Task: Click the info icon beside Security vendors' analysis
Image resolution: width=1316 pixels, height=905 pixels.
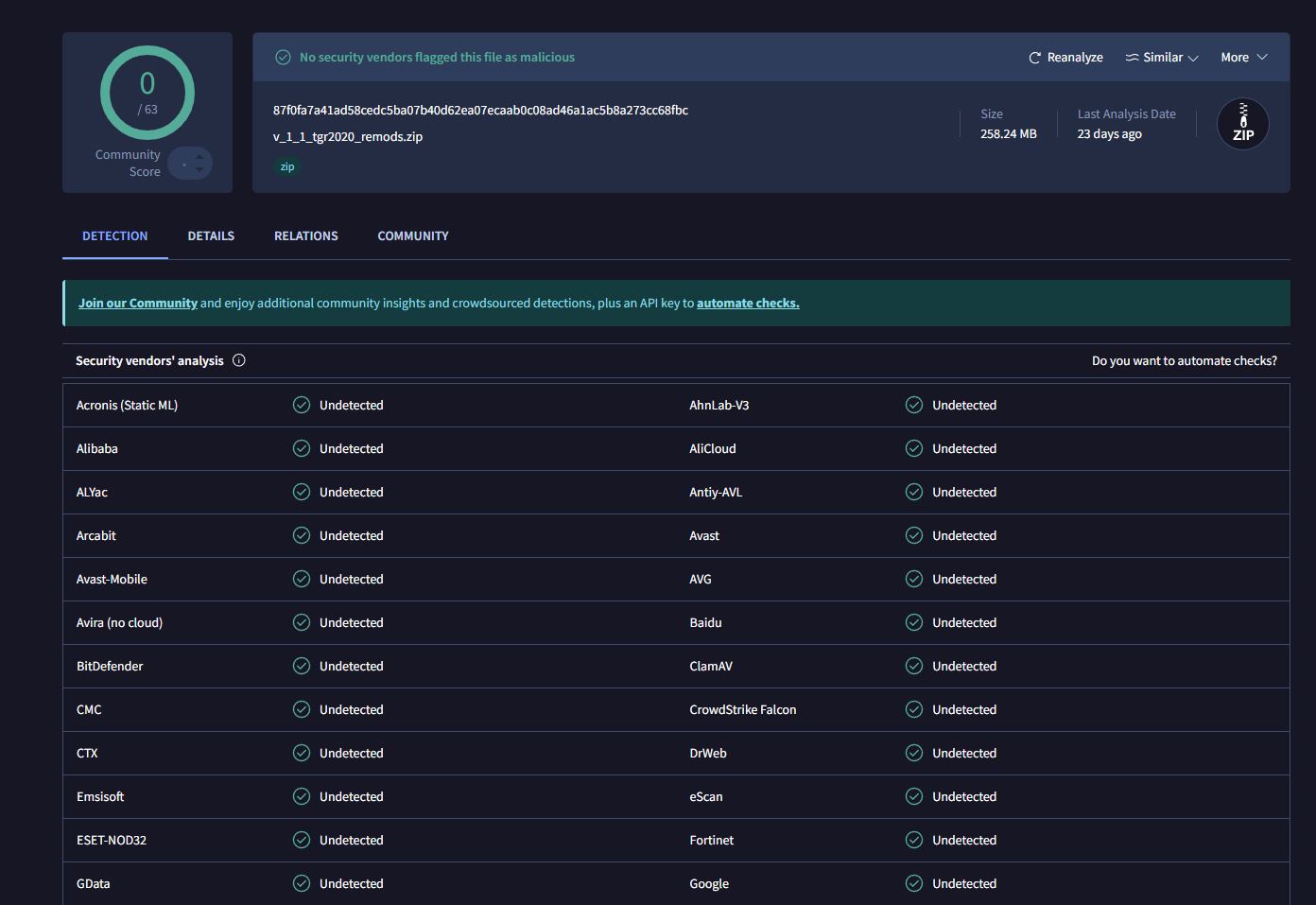Action: (x=239, y=360)
